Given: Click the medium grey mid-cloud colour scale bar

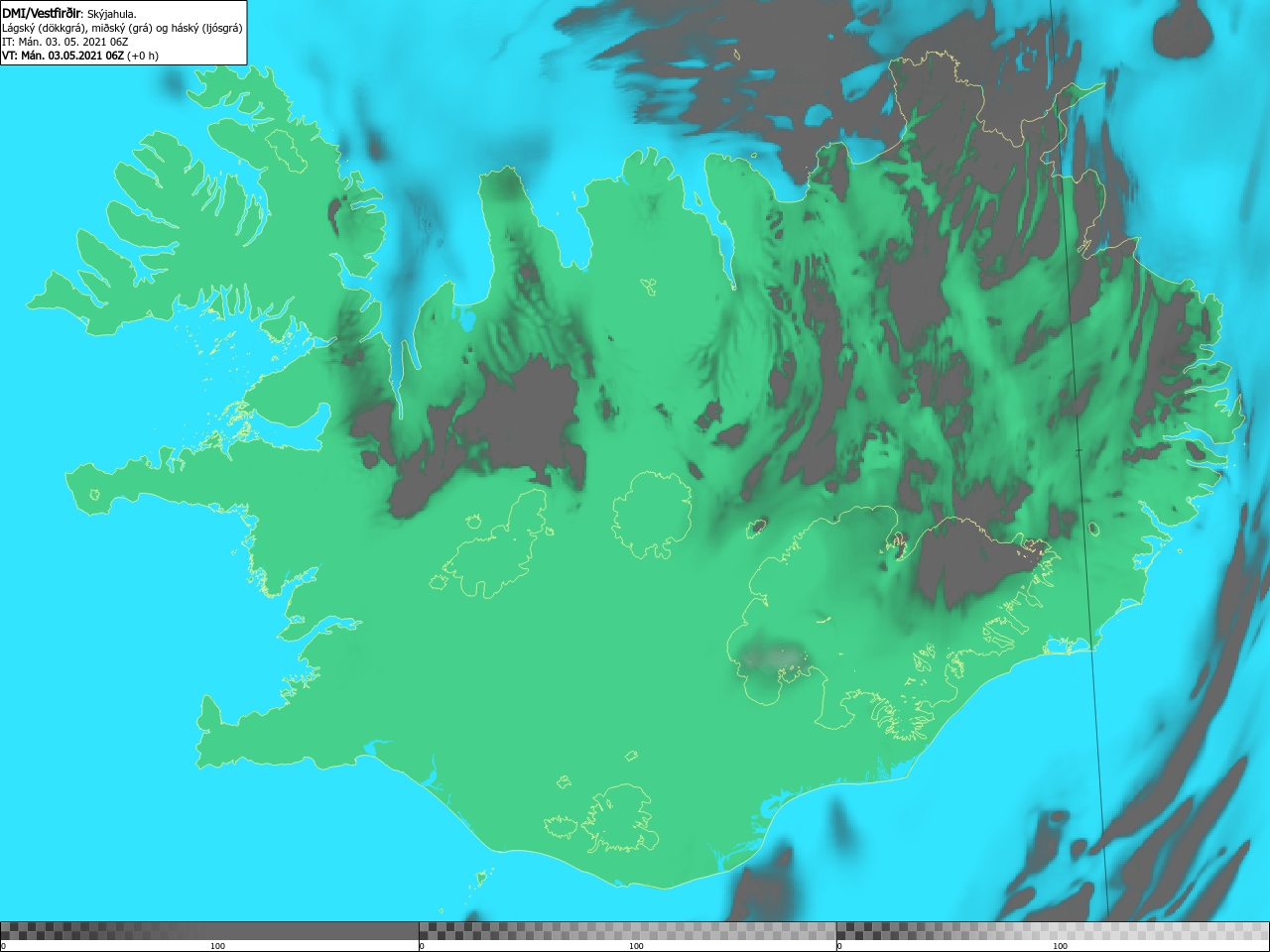Looking at the screenshot, I should tap(627, 931).
